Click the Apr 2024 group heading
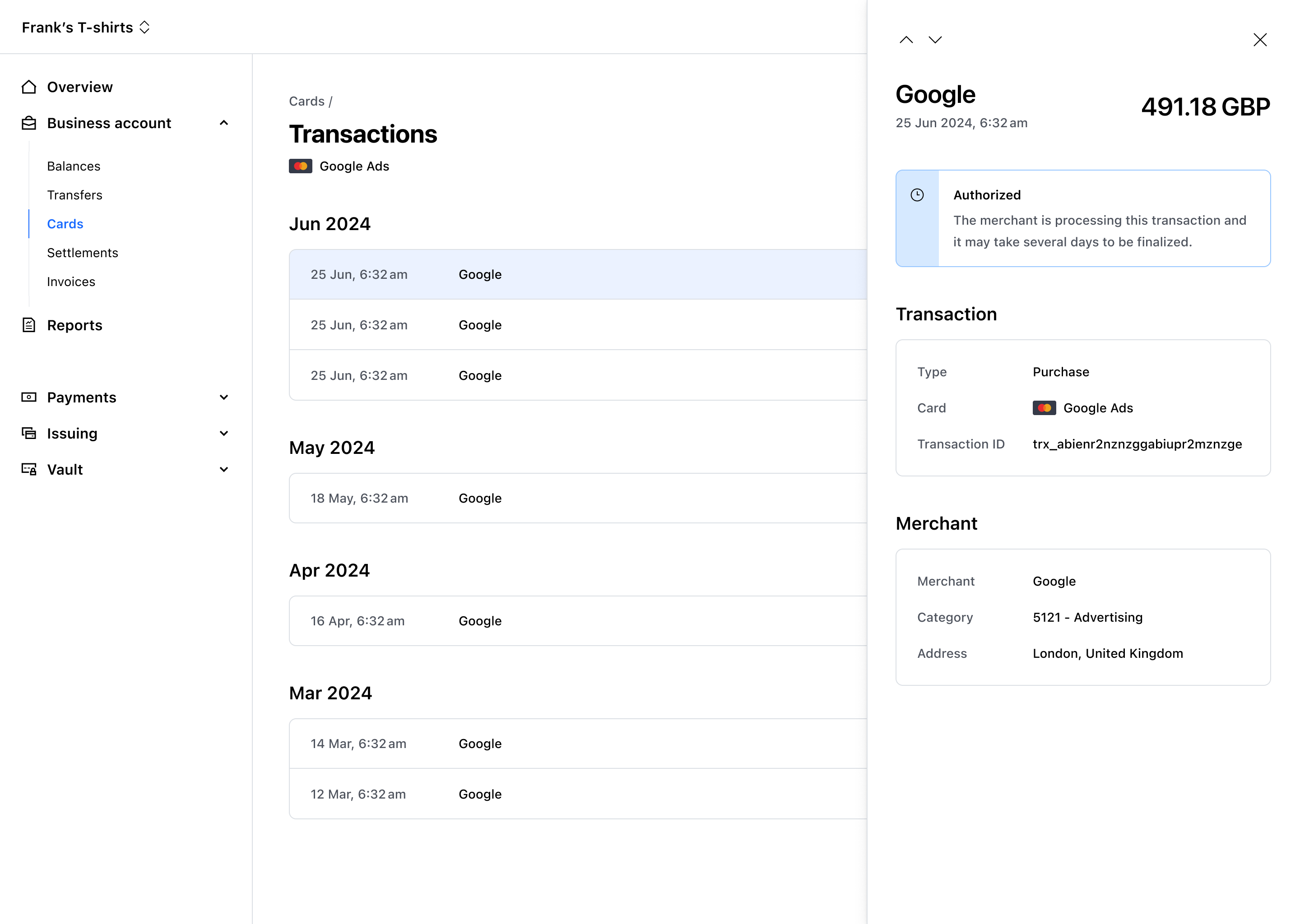 (x=330, y=571)
